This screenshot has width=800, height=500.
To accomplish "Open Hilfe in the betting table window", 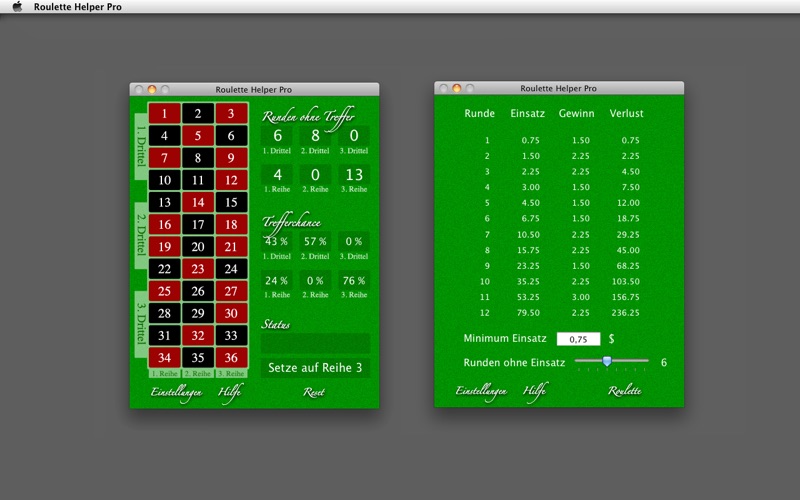I will coord(534,392).
